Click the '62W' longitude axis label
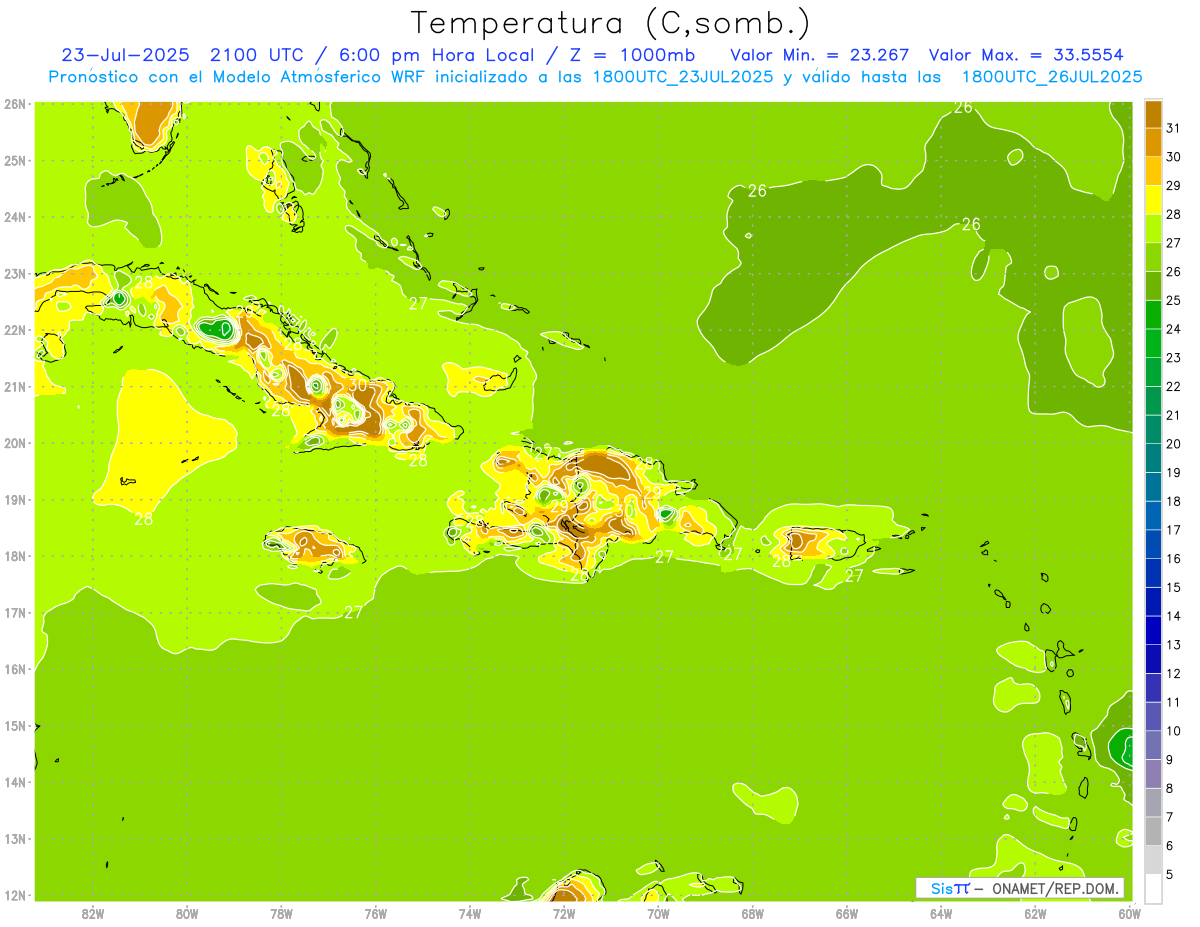The width and height of the screenshot is (1200, 927). [x=1035, y=914]
